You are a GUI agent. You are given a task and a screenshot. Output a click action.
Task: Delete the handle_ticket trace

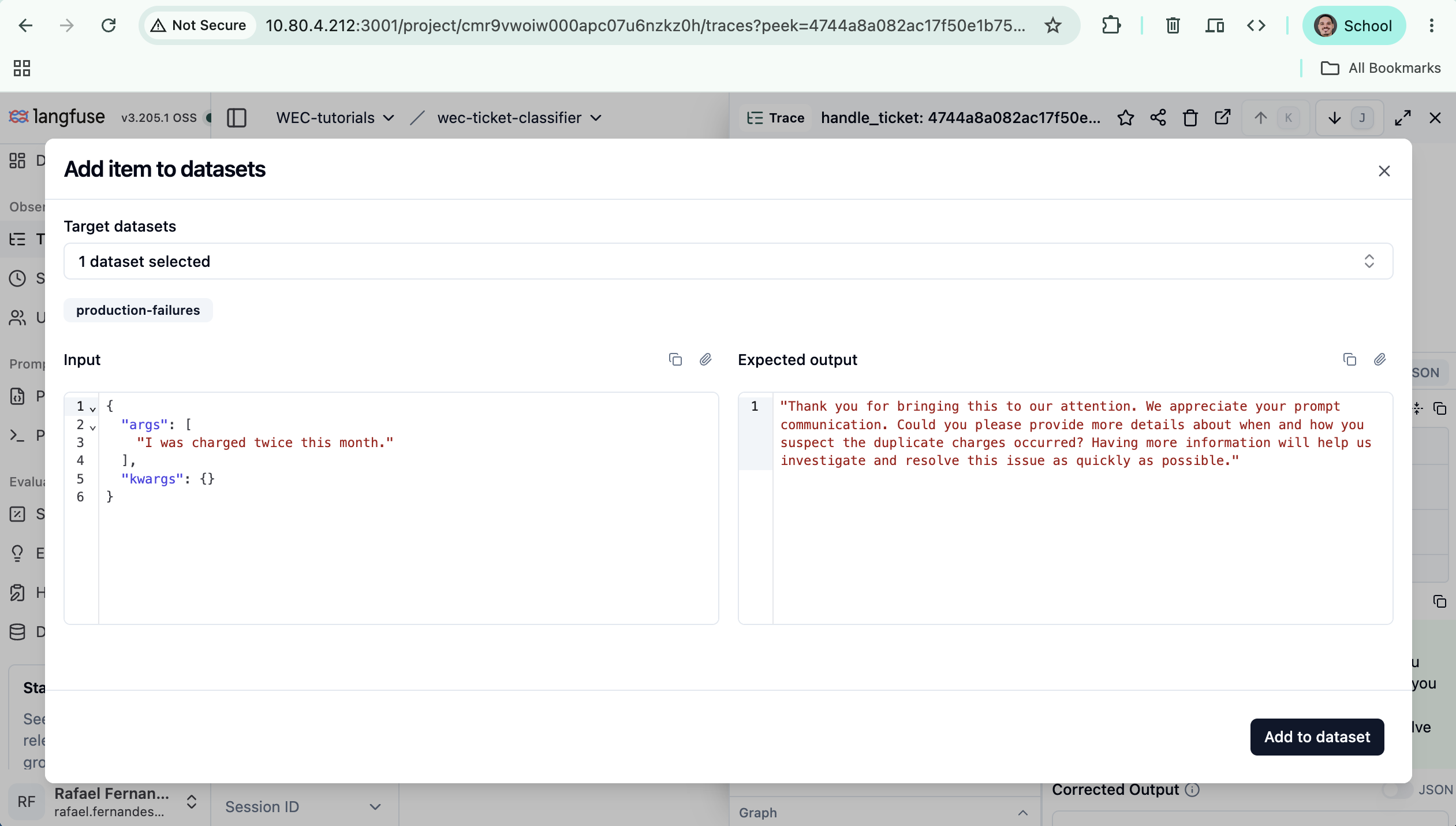point(1190,118)
